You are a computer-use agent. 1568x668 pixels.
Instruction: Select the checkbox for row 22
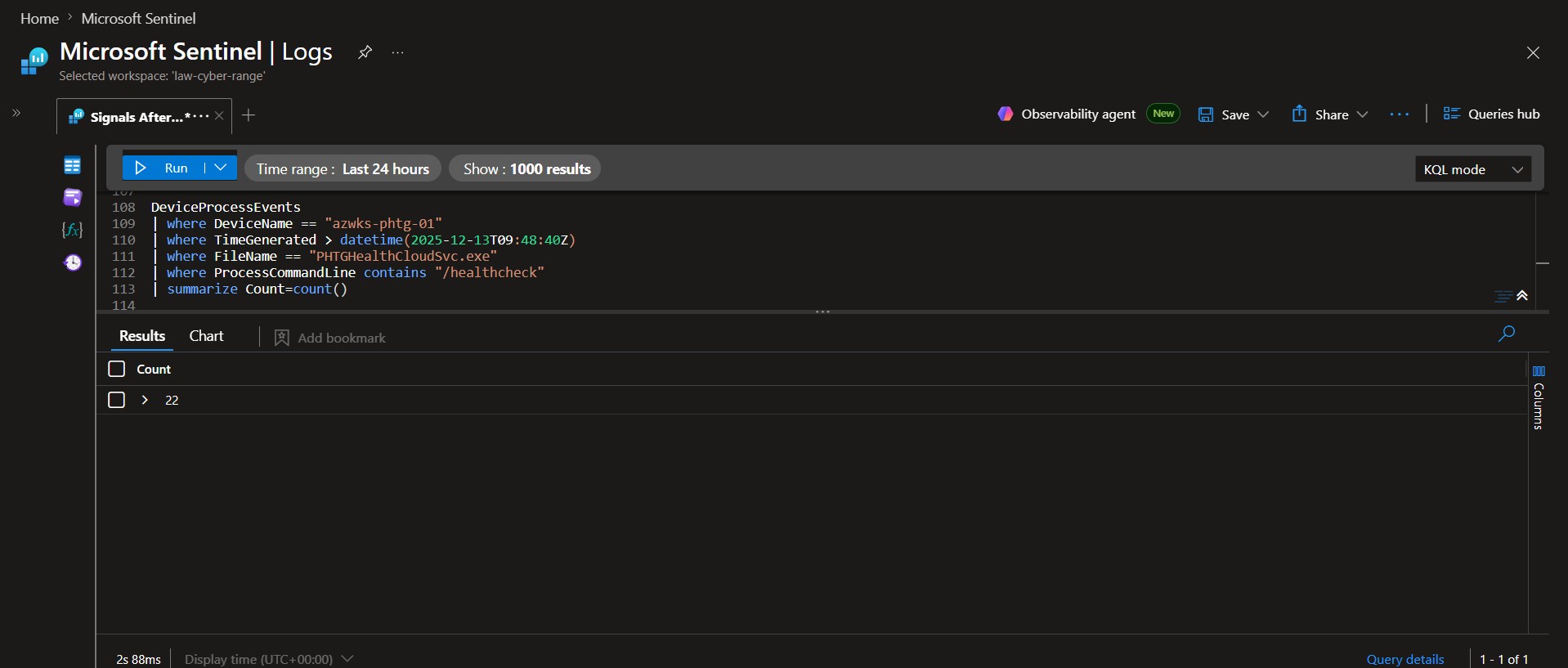coord(117,400)
